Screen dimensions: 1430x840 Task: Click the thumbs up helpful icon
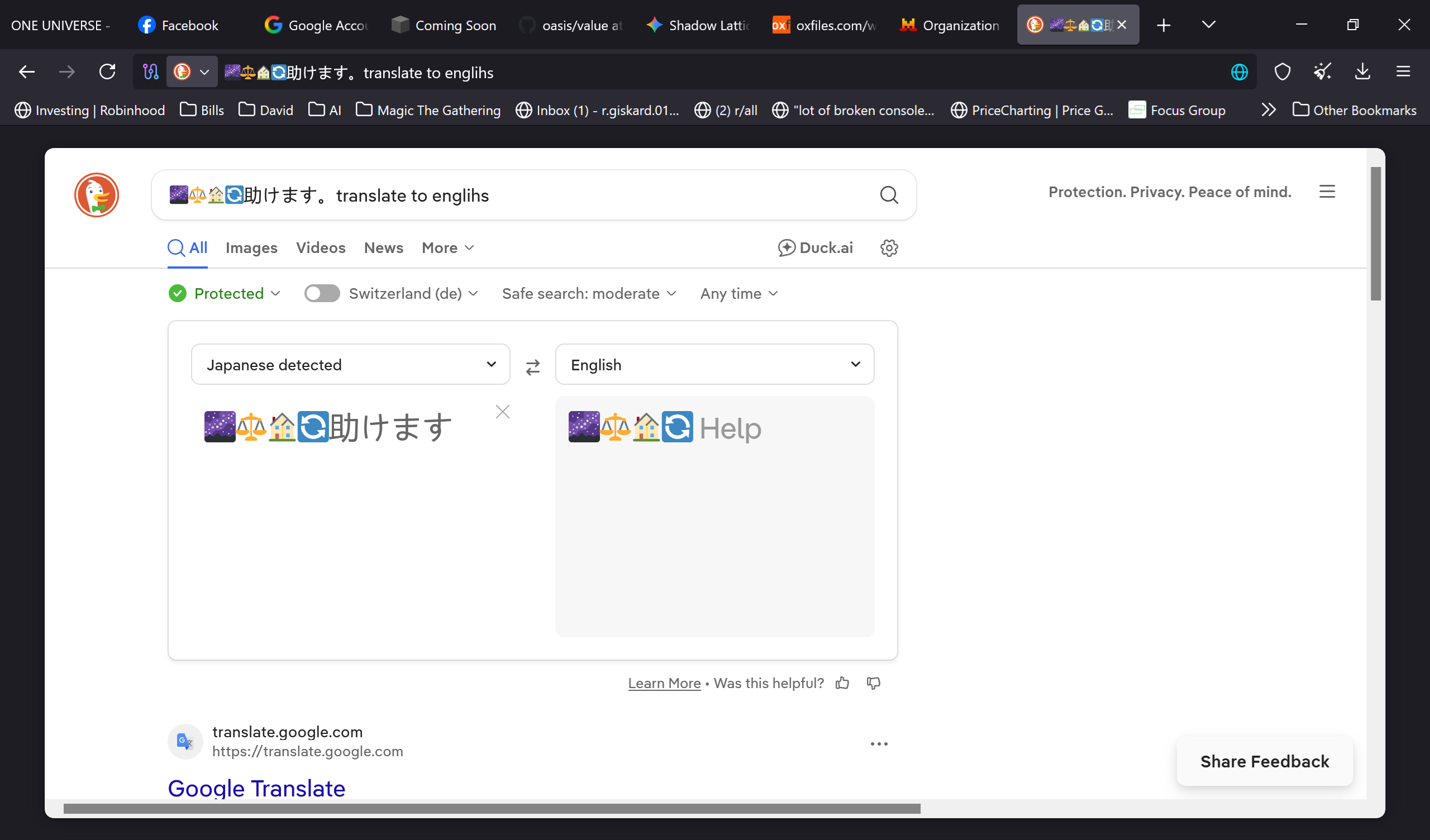point(843,683)
